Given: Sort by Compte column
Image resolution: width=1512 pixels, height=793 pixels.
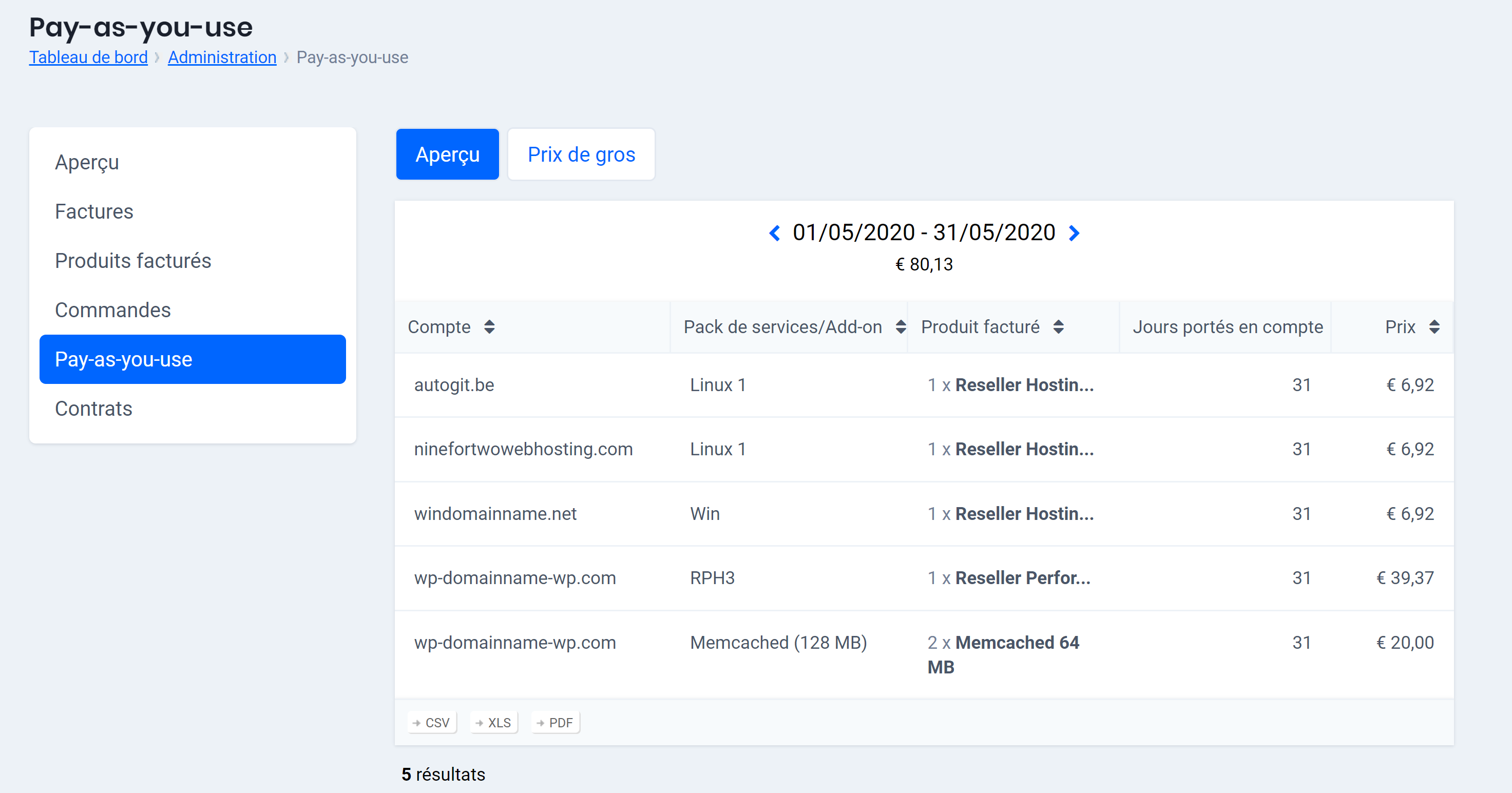Looking at the screenshot, I should click(x=489, y=327).
